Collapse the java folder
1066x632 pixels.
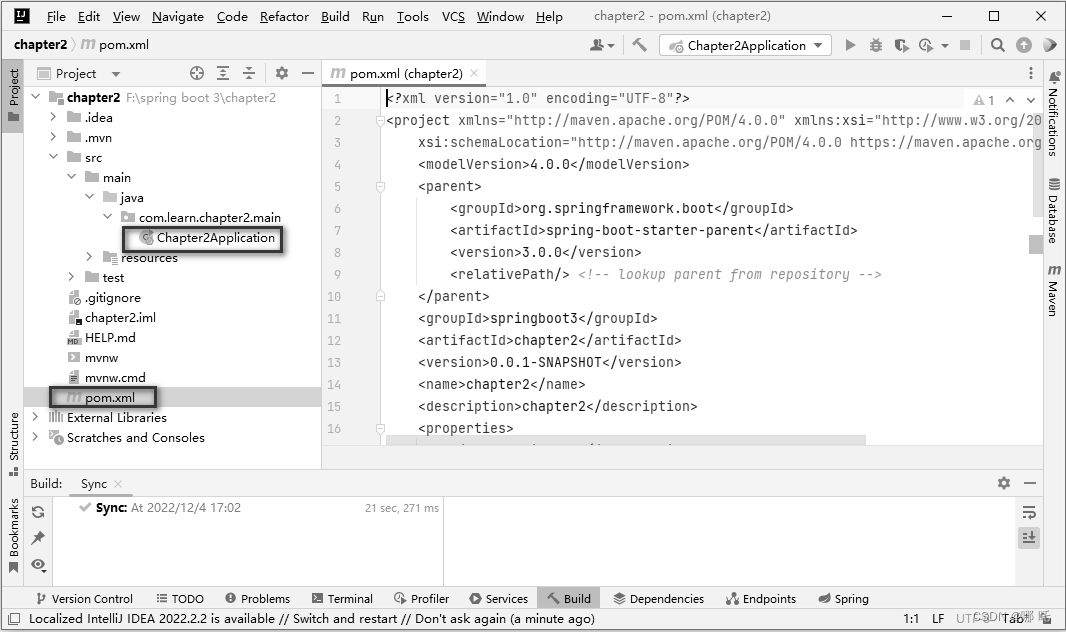[89, 197]
